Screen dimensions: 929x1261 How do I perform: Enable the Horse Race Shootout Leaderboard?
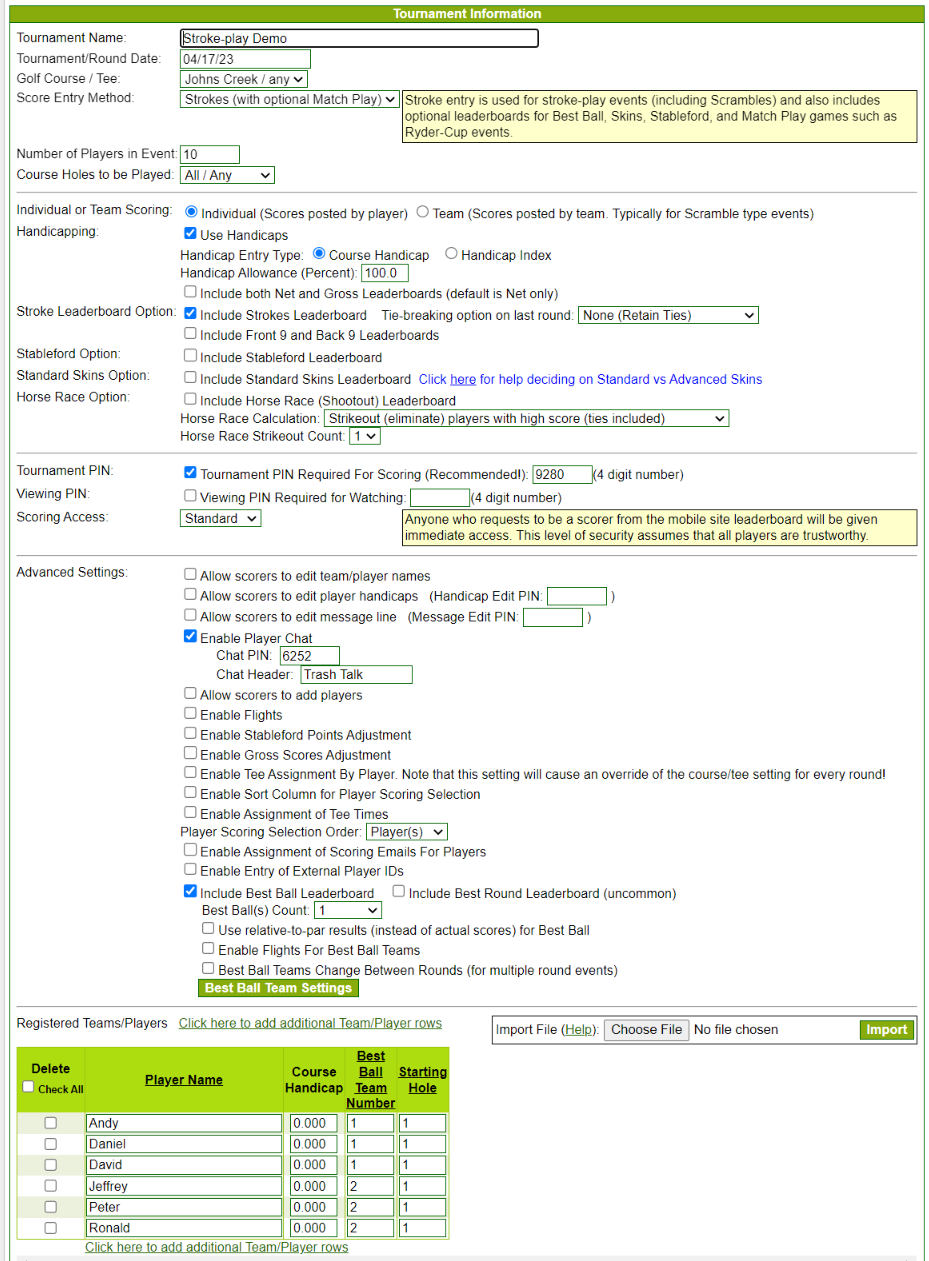pos(190,400)
